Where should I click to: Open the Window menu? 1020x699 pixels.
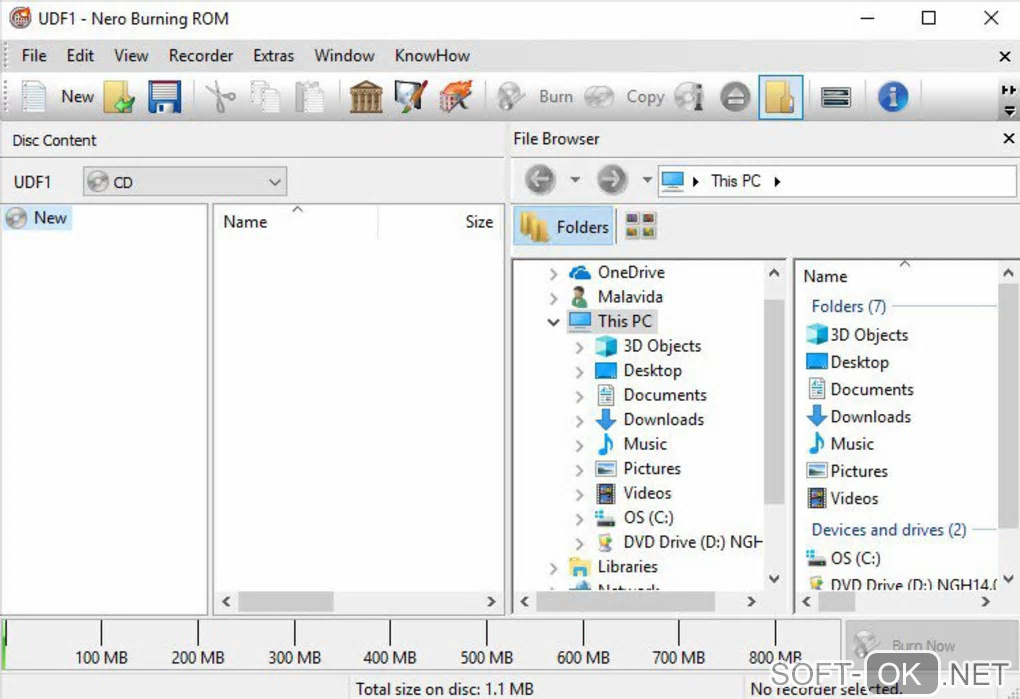coord(344,56)
